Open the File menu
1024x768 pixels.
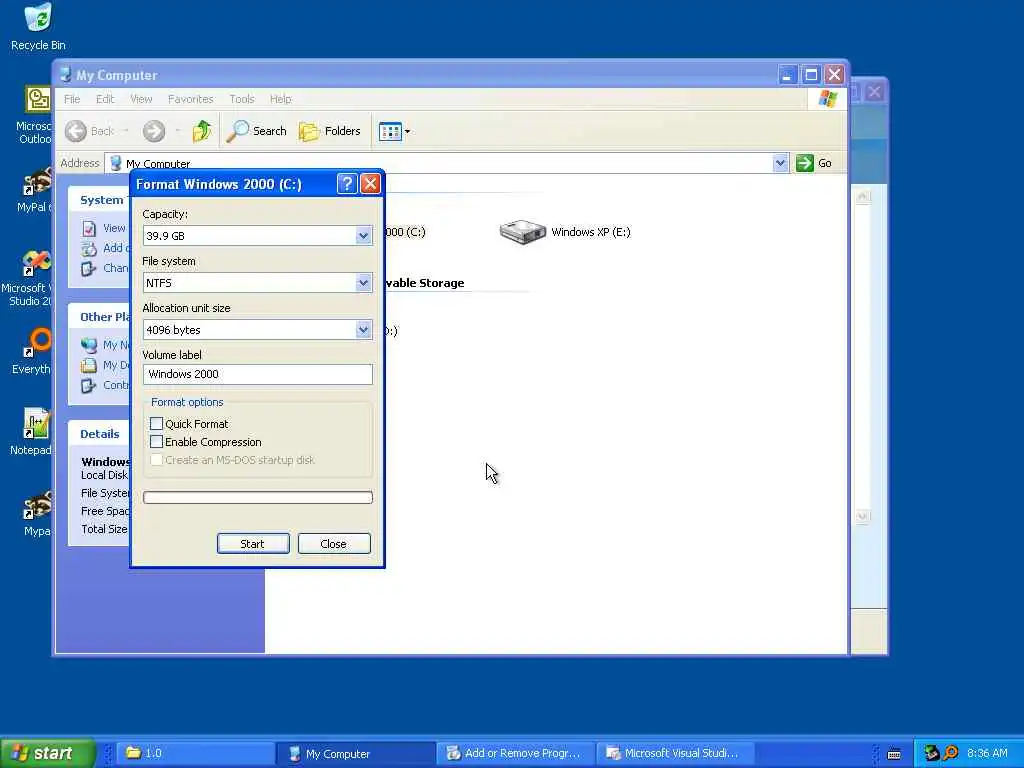click(x=72, y=99)
